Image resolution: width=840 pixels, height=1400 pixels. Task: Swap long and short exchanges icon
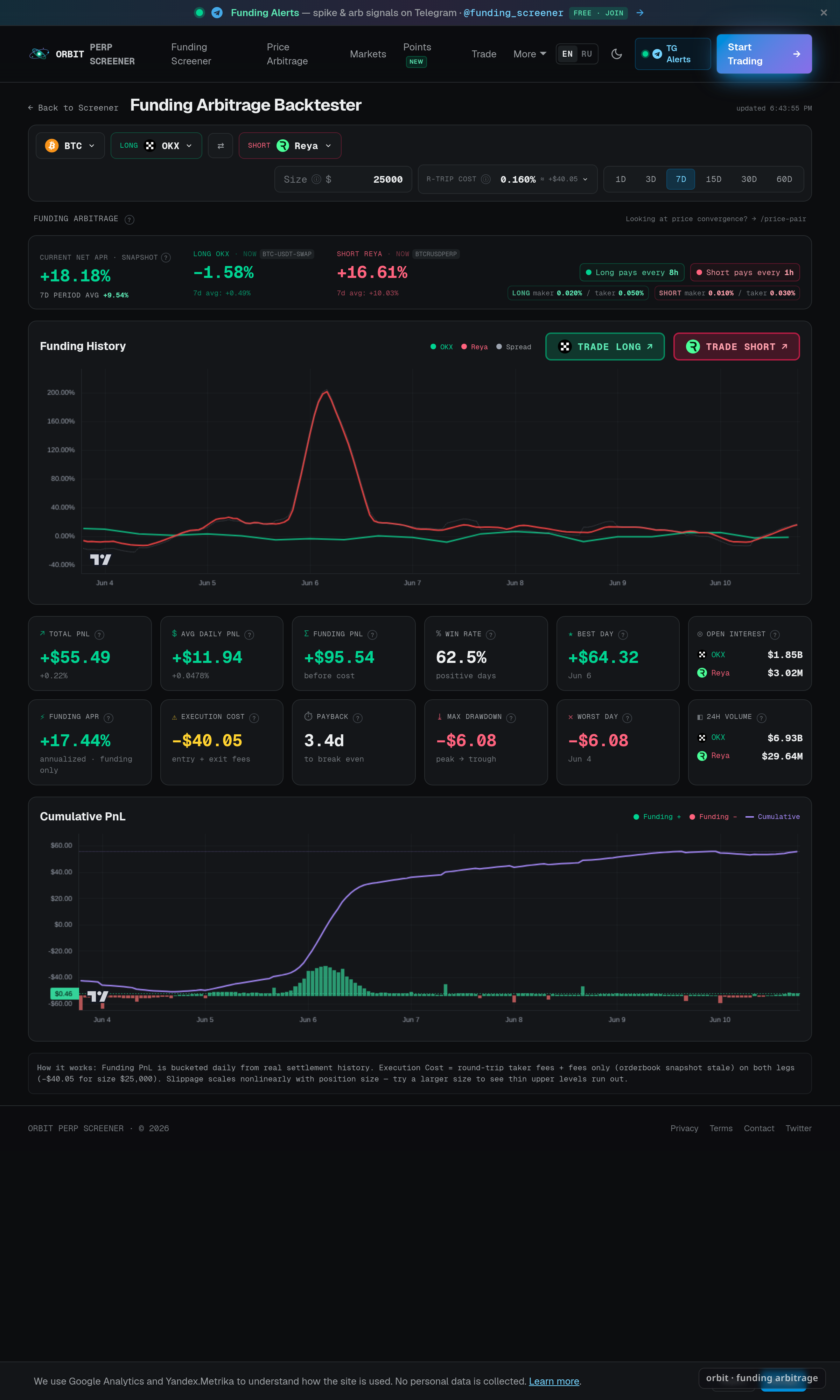click(x=220, y=146)
